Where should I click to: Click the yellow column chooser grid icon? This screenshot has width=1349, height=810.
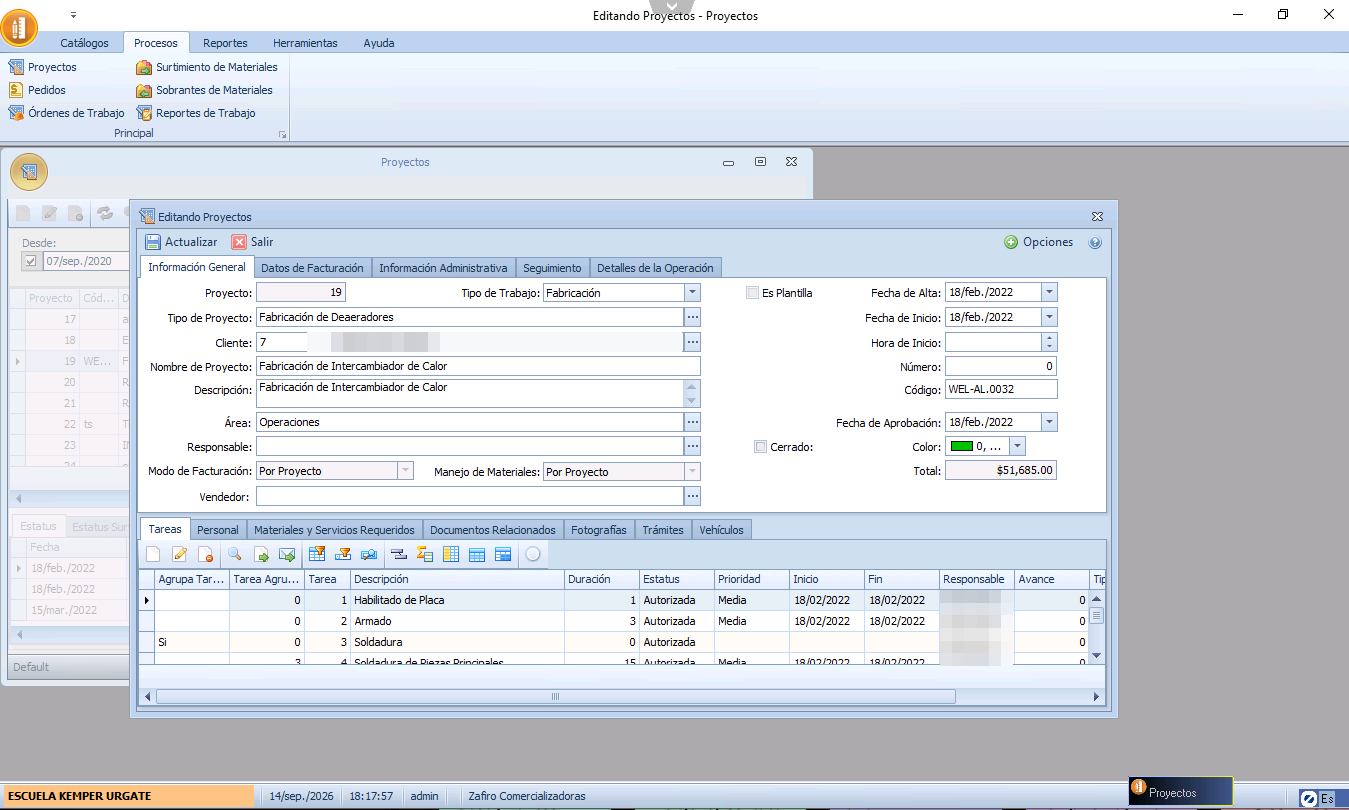coord(450,554)
